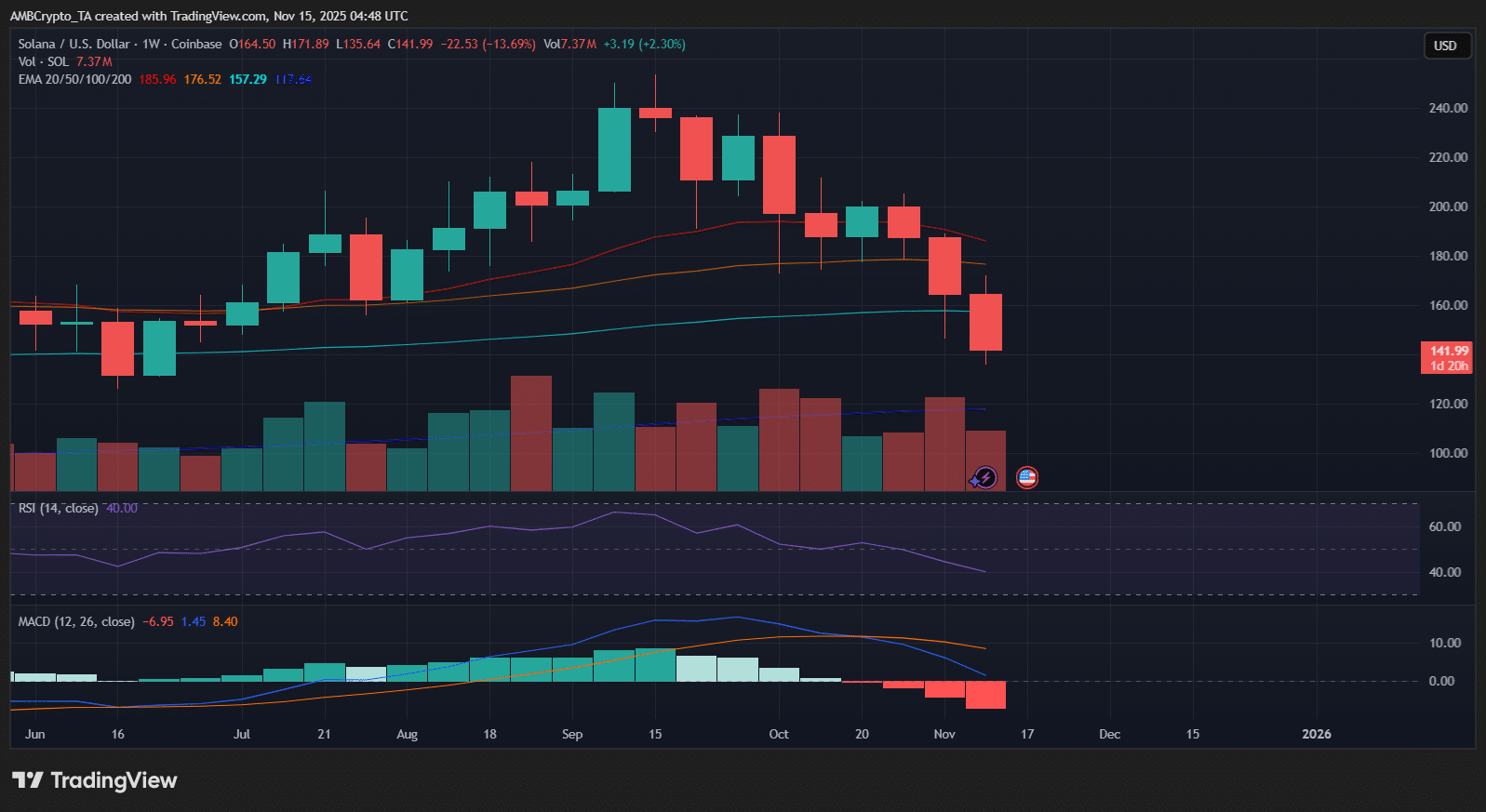Click the 2026 label on time axis
The height and width of the screenshot is (812, 1486).
(x=1316, y=734)
